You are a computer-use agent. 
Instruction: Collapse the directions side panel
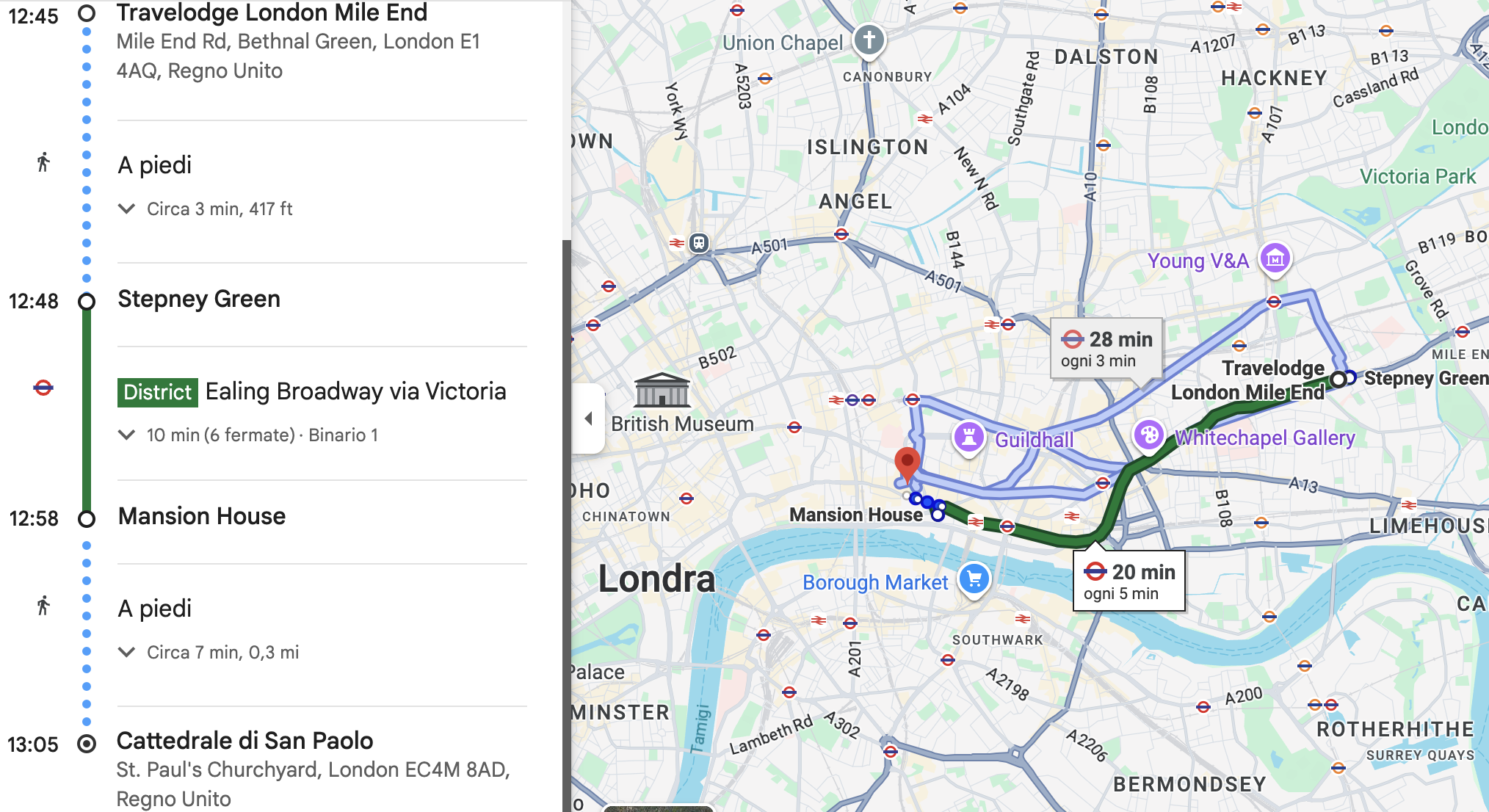click(x=588, y=418)
